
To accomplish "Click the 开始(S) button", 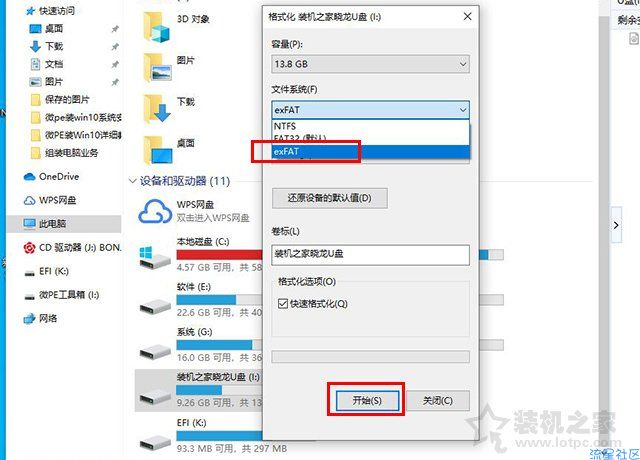I will [367, 400].
